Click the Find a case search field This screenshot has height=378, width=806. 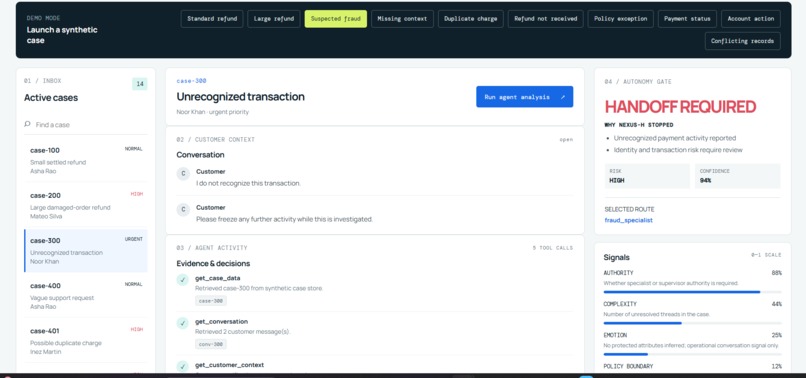pos(85,124)
